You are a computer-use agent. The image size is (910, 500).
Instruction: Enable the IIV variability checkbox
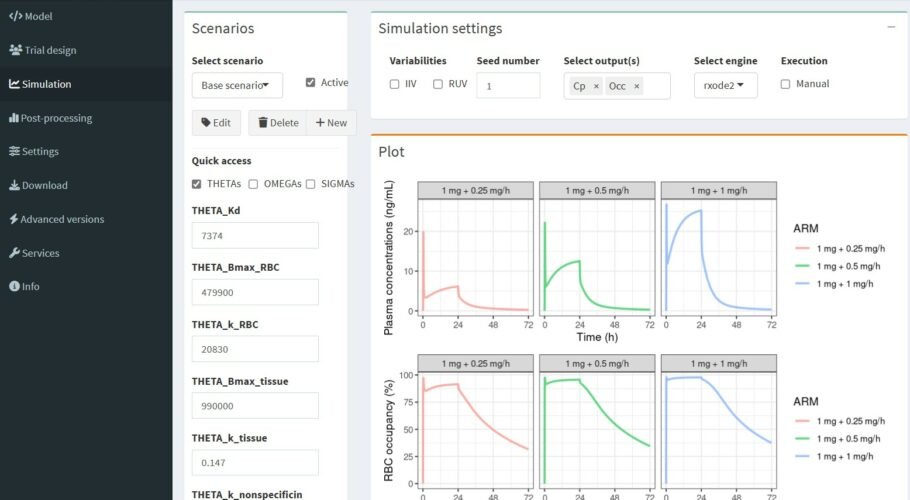395,84
